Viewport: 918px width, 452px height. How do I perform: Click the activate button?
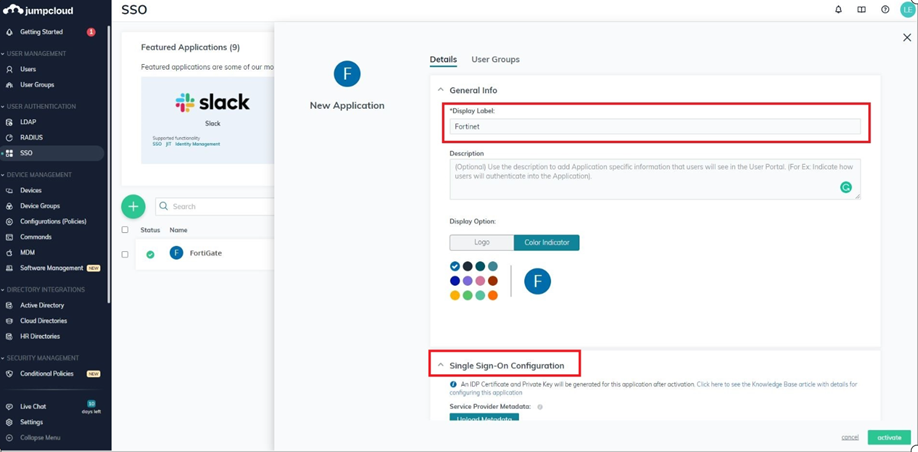889,437
